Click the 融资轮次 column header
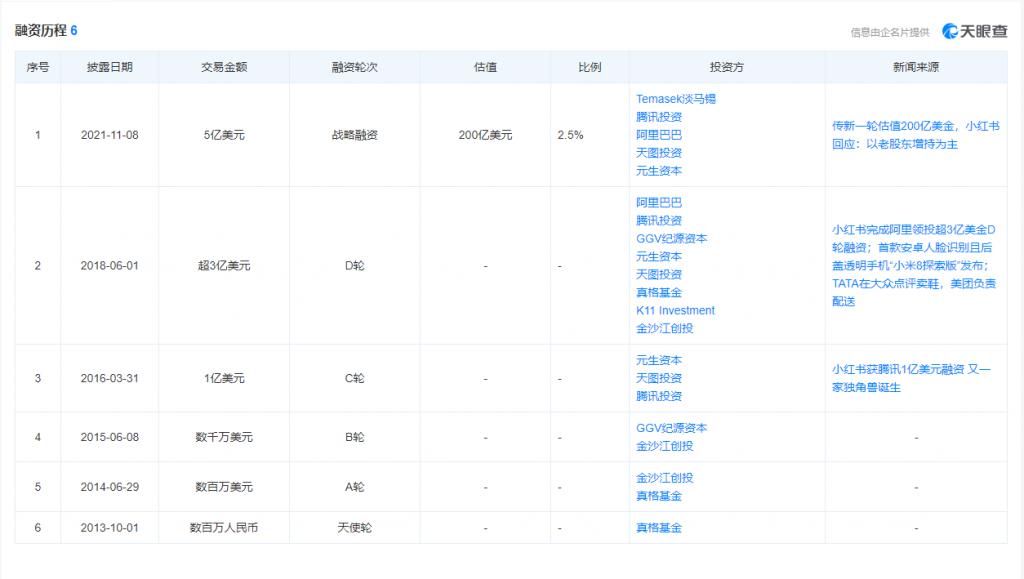Screen dimensions: 1024x579 pos(355,66)
